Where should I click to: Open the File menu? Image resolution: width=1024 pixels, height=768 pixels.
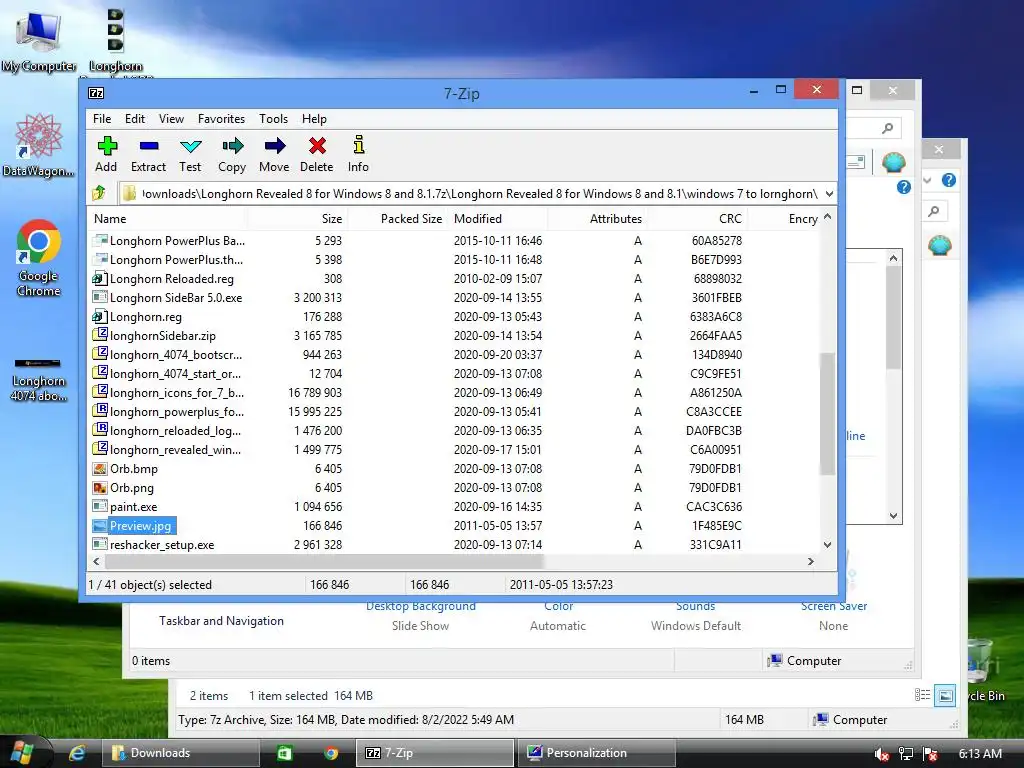(x=102, y=119)
